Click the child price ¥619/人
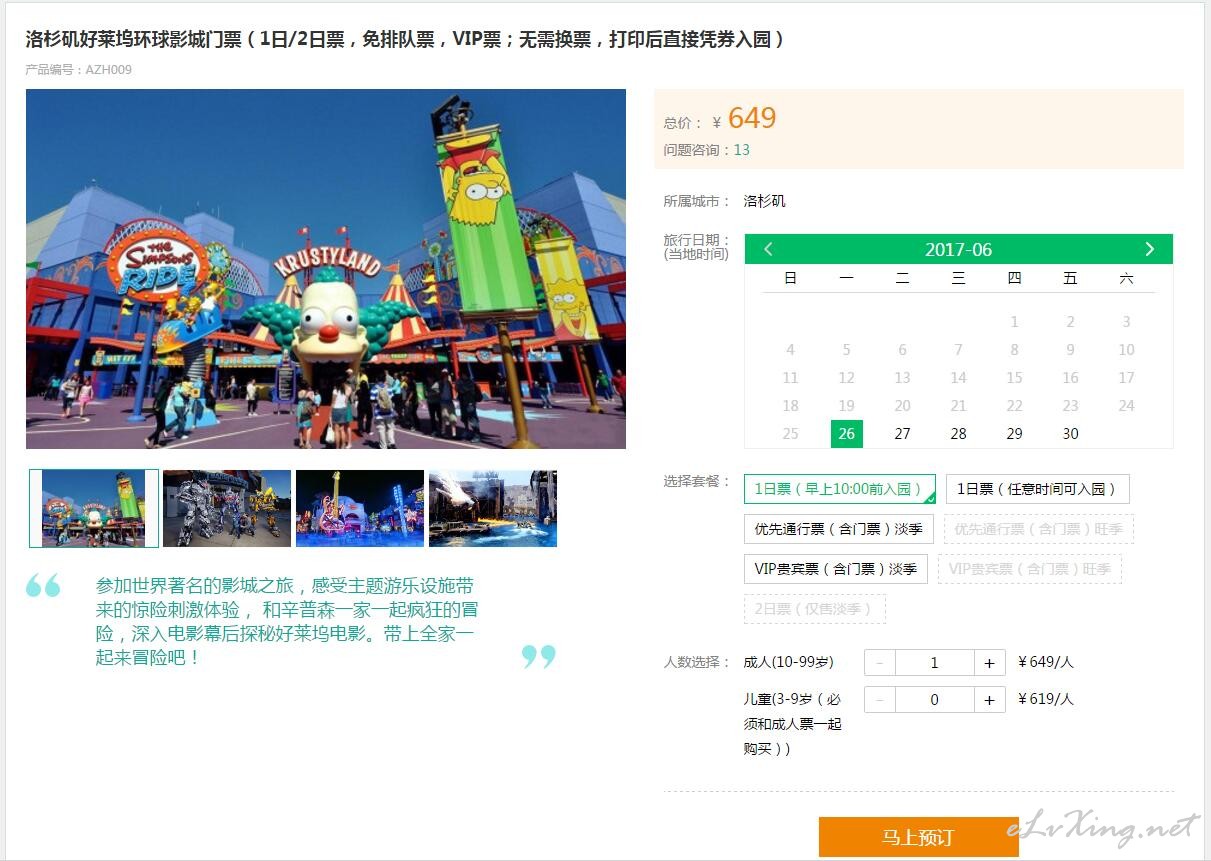 point(1046,699)
